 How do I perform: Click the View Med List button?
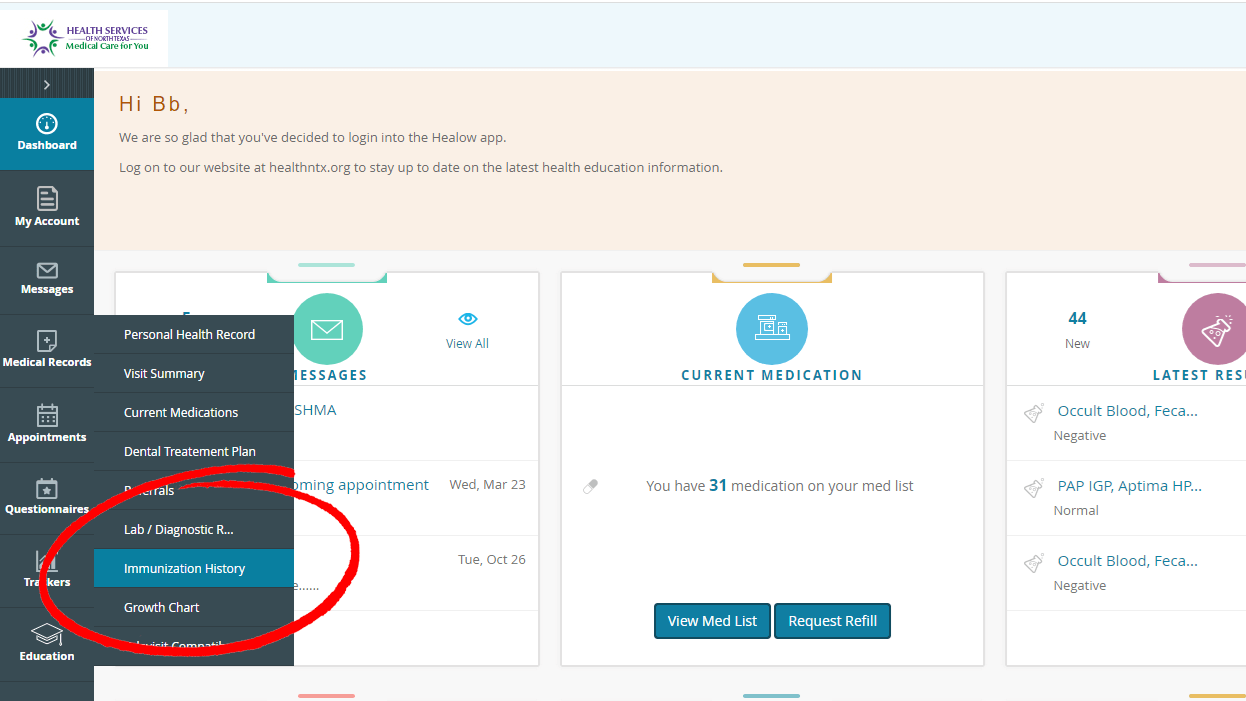712,620
